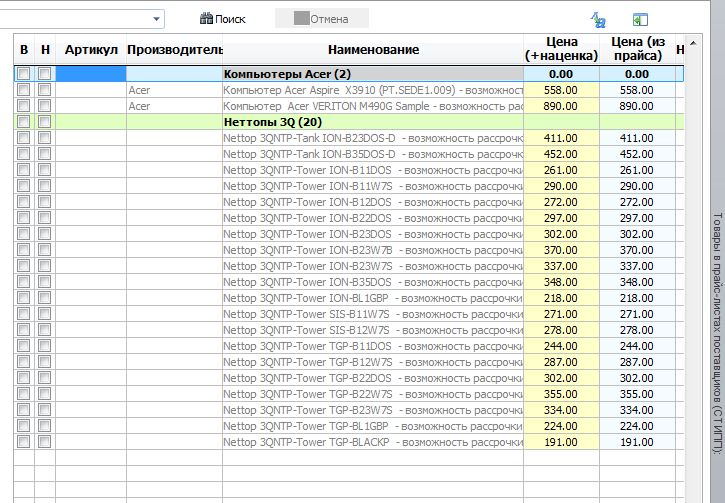The height and width of the screenshot is (503, 725).
Task: Sort by the Артикул column header
Action: pyautogui.click(x=91, y=49)
